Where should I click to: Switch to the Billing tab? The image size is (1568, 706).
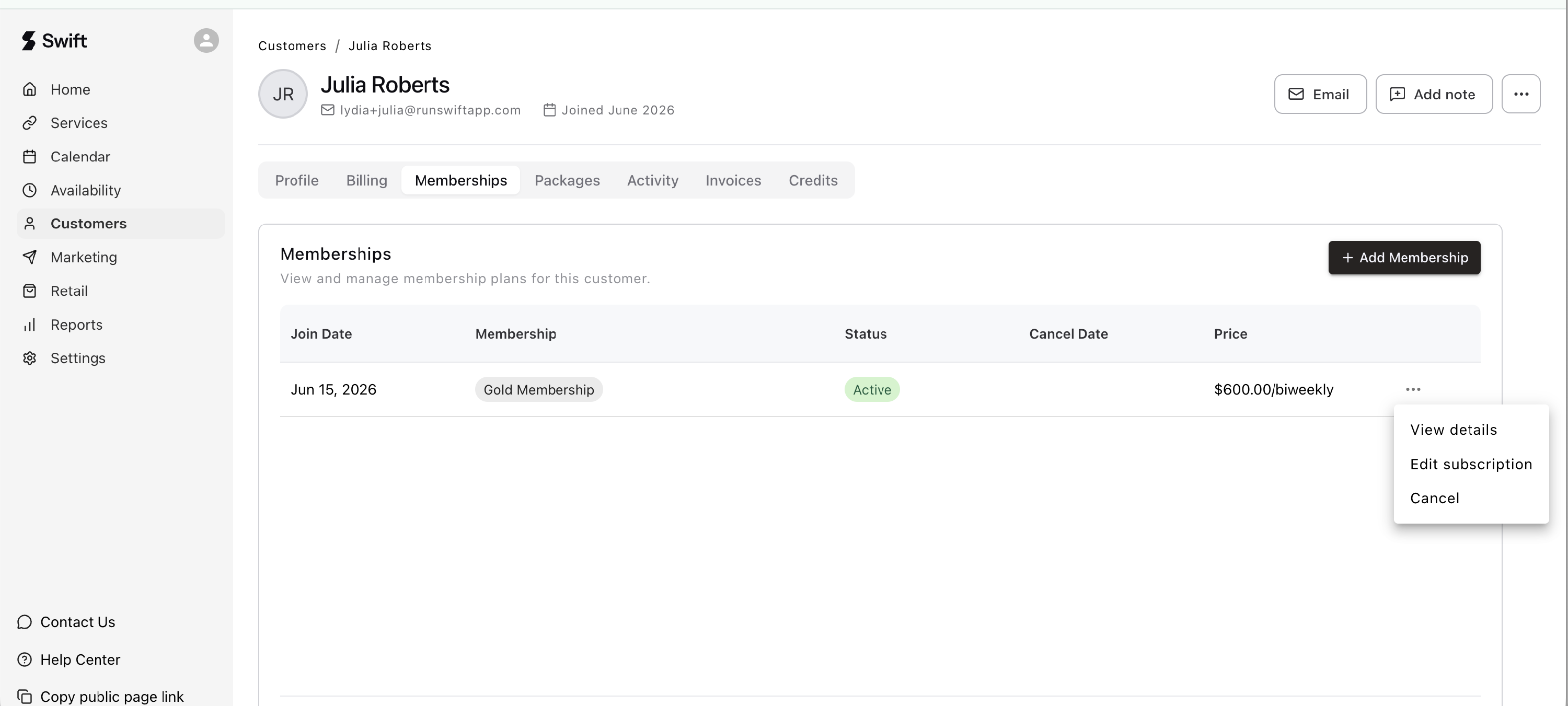(366, 180)
